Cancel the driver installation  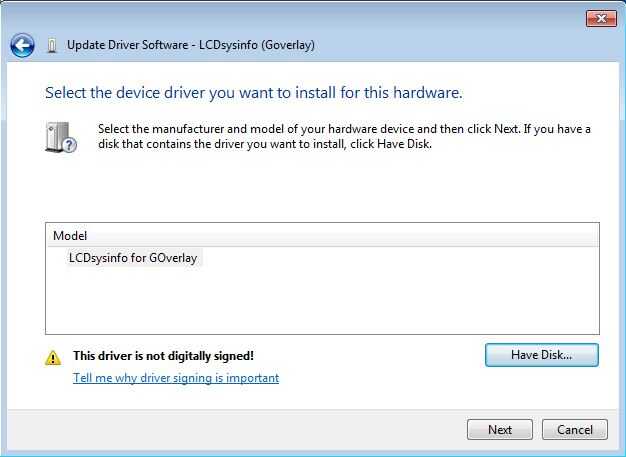[574, 430]
